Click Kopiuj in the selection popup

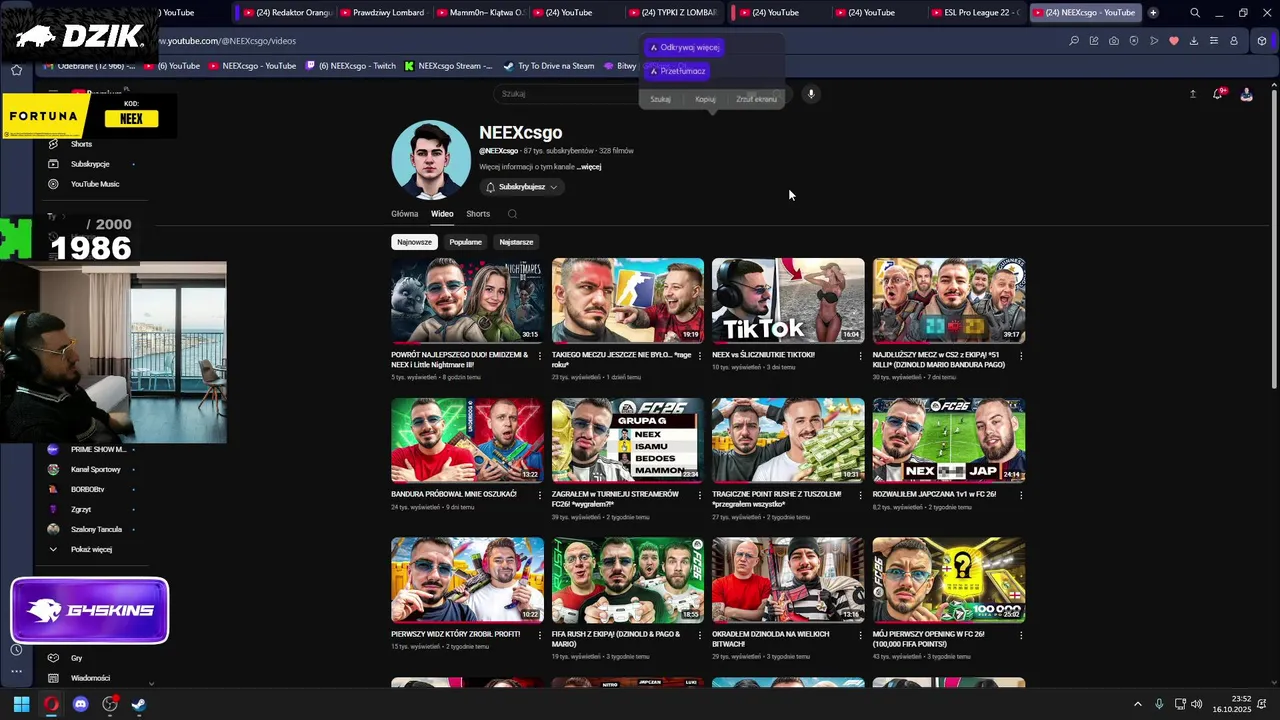point(705,99)
